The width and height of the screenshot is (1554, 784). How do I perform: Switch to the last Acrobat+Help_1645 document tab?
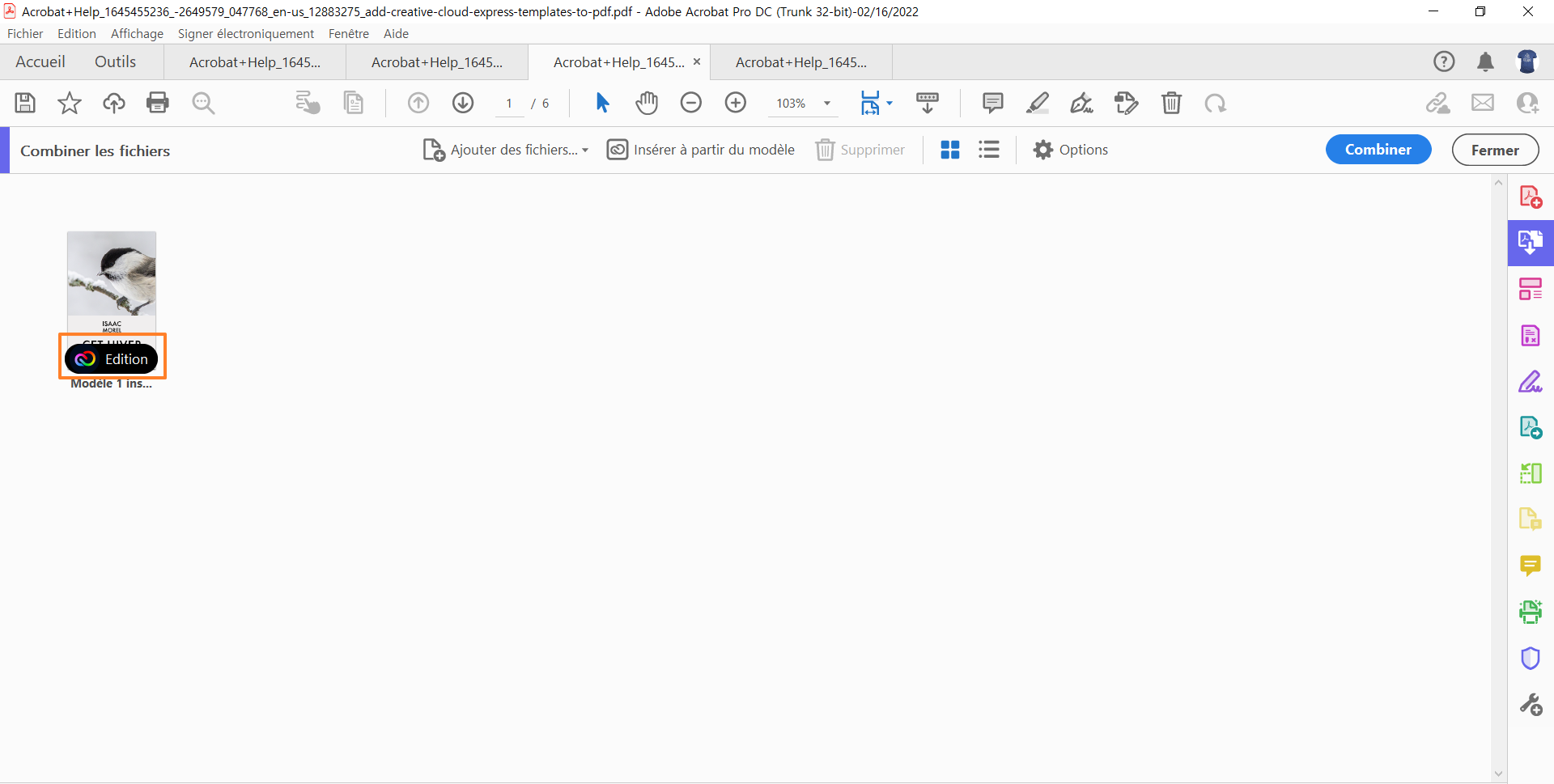(801, 62)
